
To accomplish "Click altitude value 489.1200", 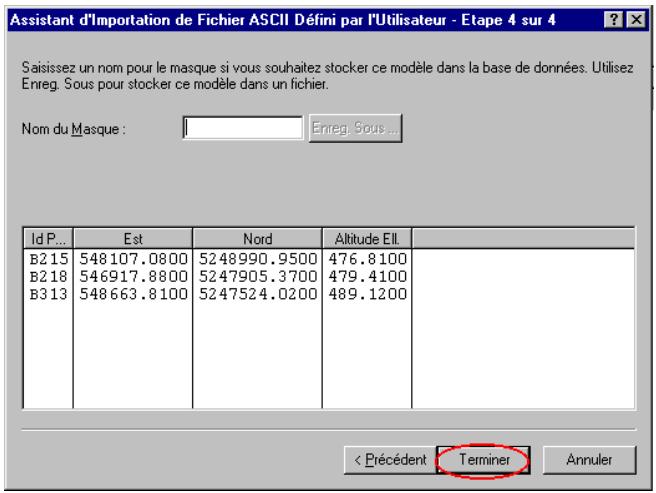I will [367, 294].
